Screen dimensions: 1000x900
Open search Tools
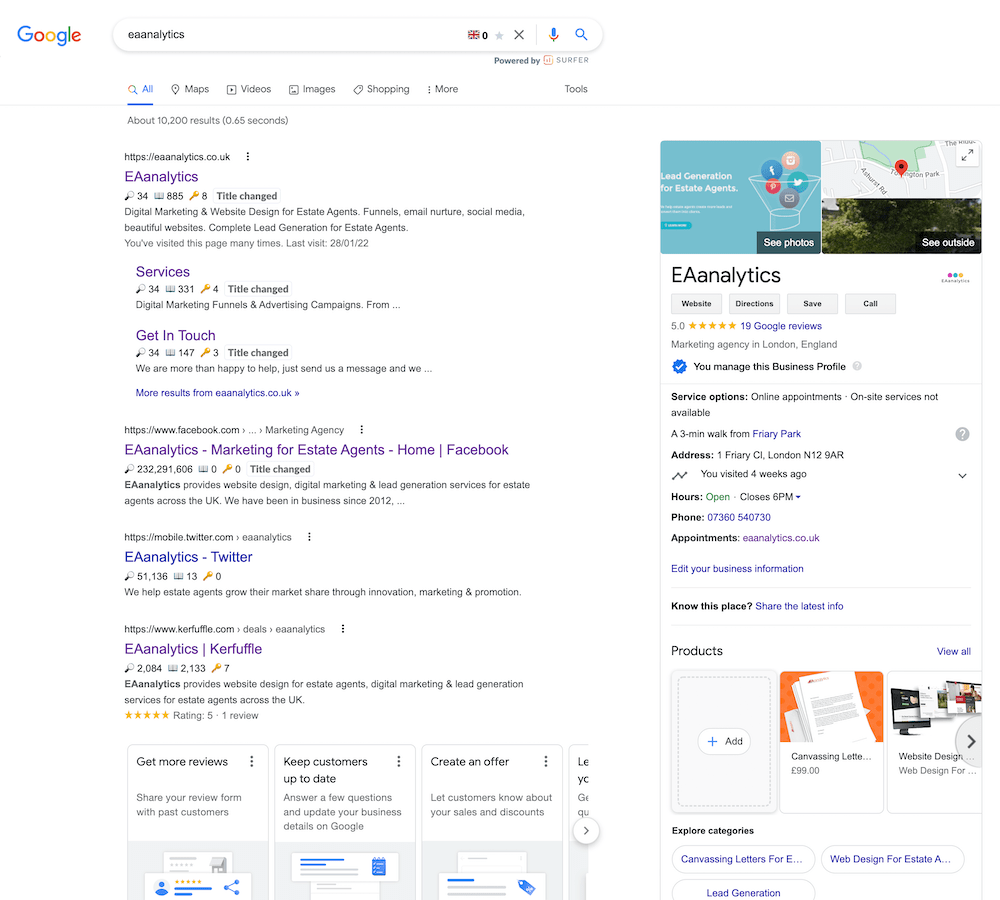point(576,89)
